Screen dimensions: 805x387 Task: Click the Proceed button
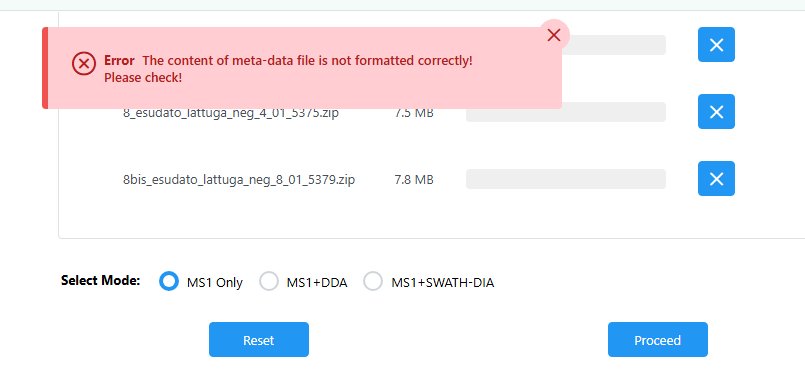point(658,340)
